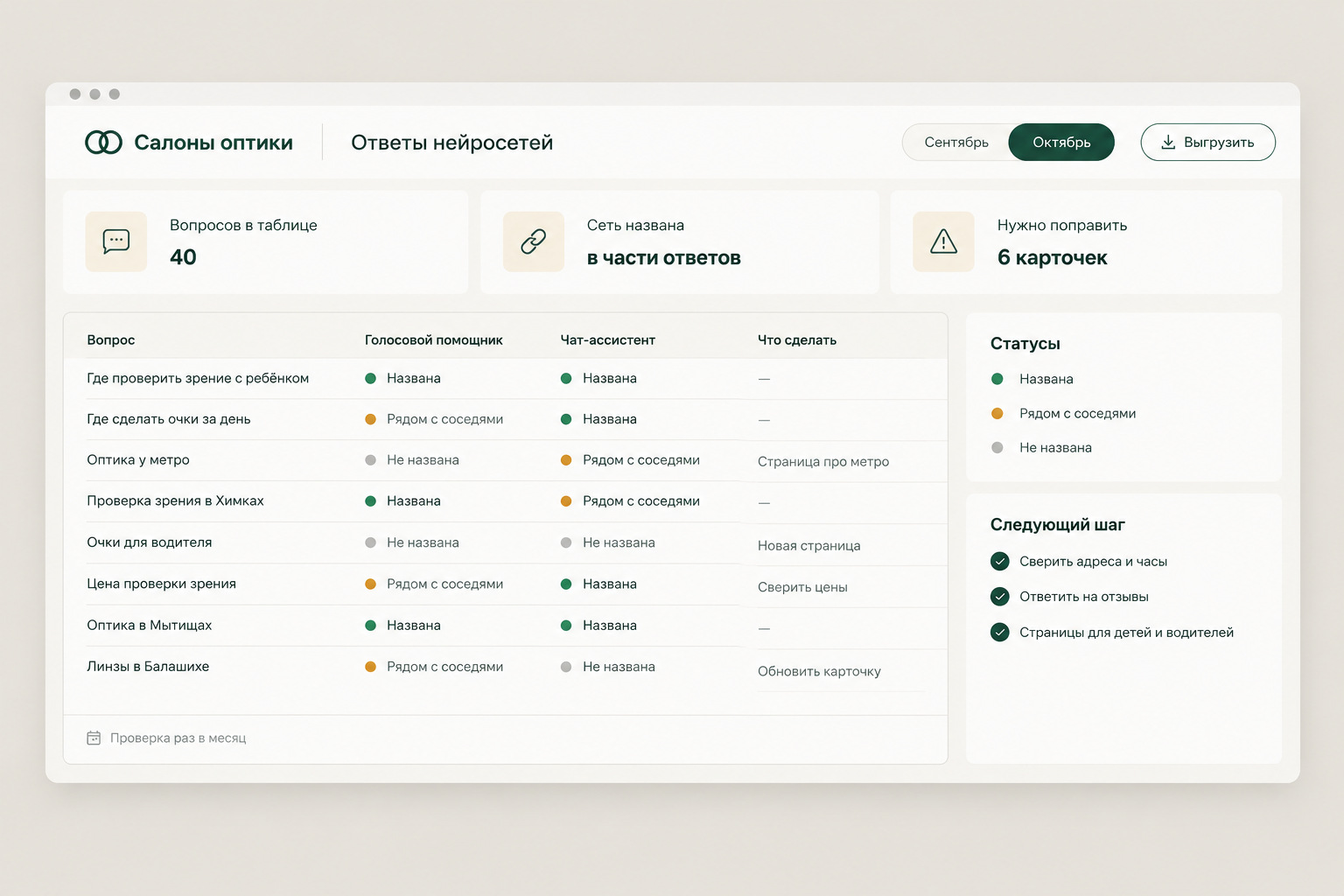Viewport: 1344px width, 896px height.
Task: Click the chain link icon
Action: 534,241
